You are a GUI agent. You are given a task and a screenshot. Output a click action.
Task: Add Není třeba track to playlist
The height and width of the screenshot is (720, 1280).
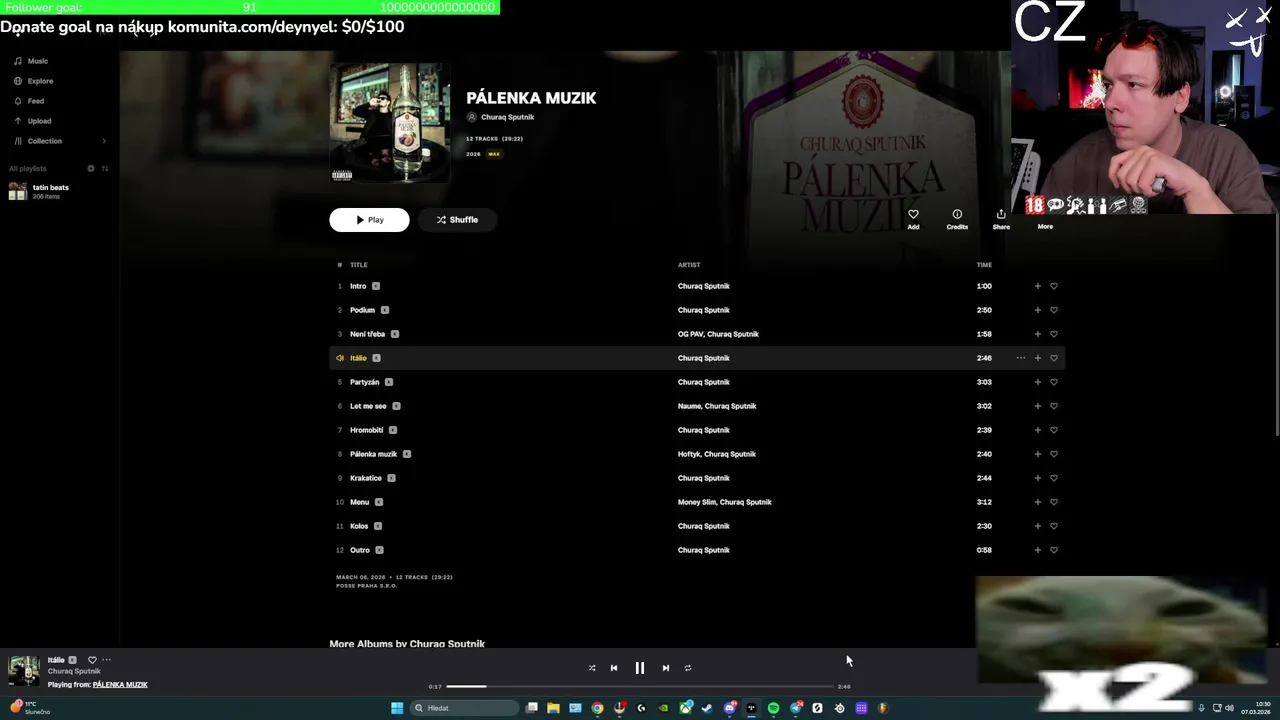click(x=1037, y=334)
